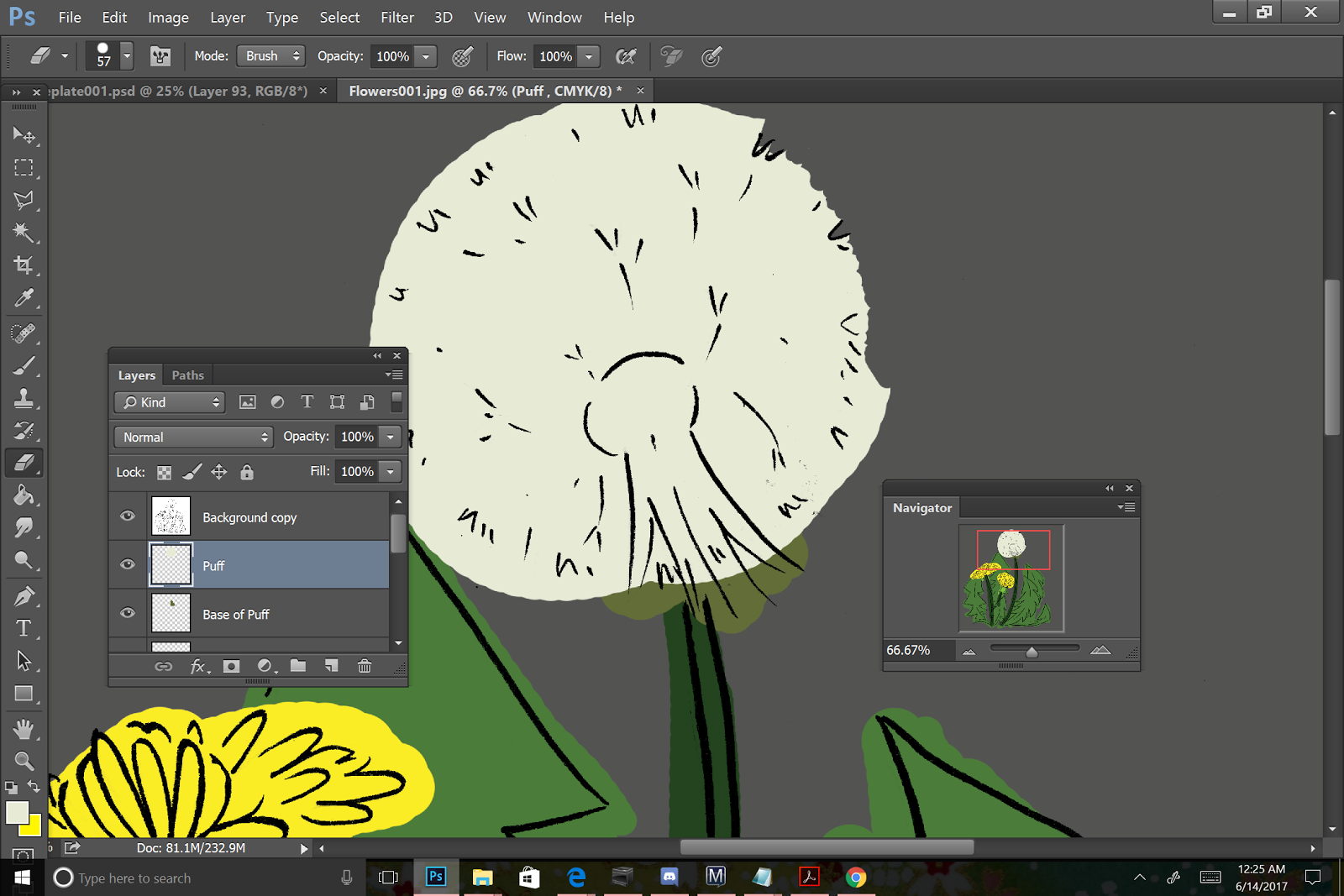Select the Eyedropper tool

tap(24, 298)
